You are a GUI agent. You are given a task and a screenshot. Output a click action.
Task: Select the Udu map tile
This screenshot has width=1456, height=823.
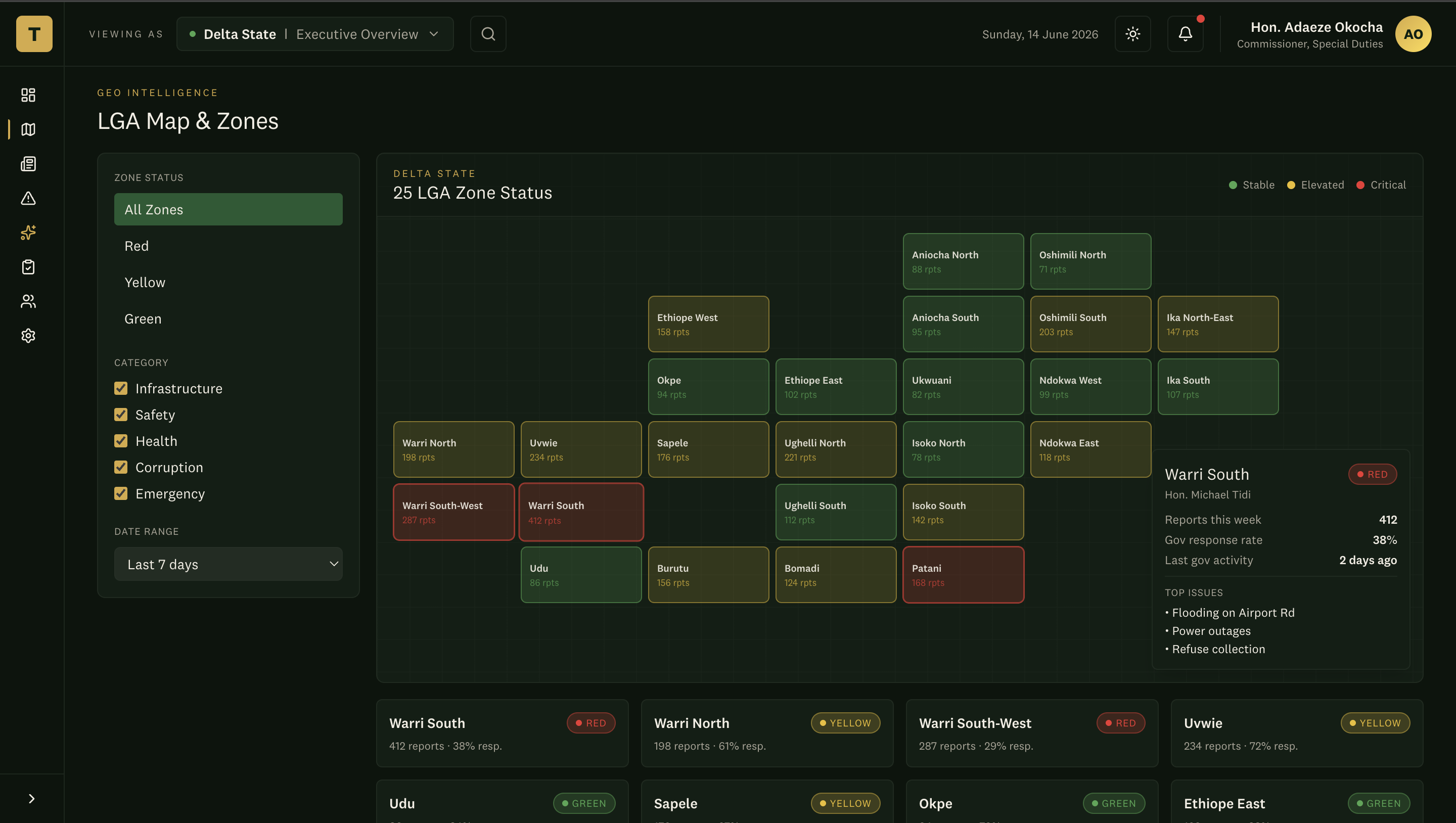pyautogui.click(x=581, y=575)
